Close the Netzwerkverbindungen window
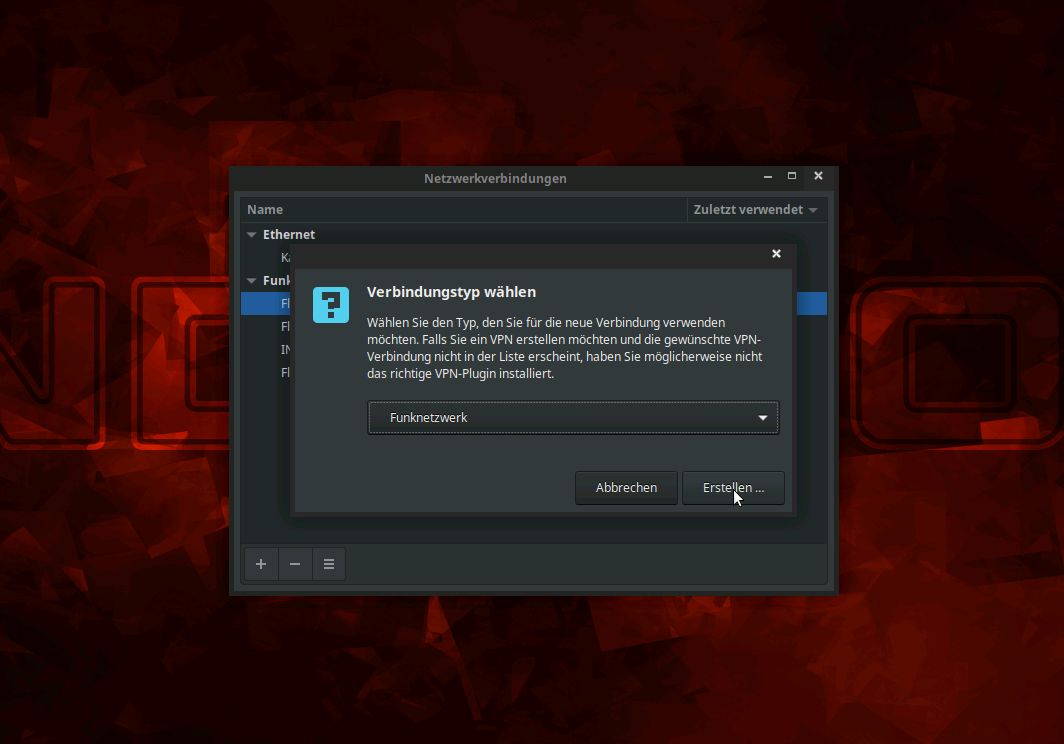Screen dimensions: 1064x744 pos(818,176)
